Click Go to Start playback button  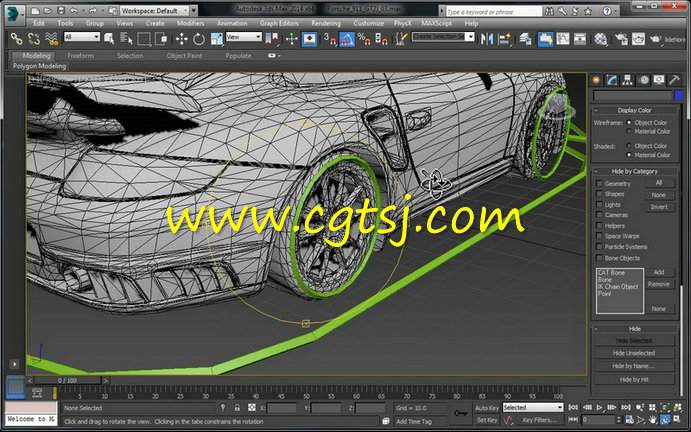tap(573, 407)
